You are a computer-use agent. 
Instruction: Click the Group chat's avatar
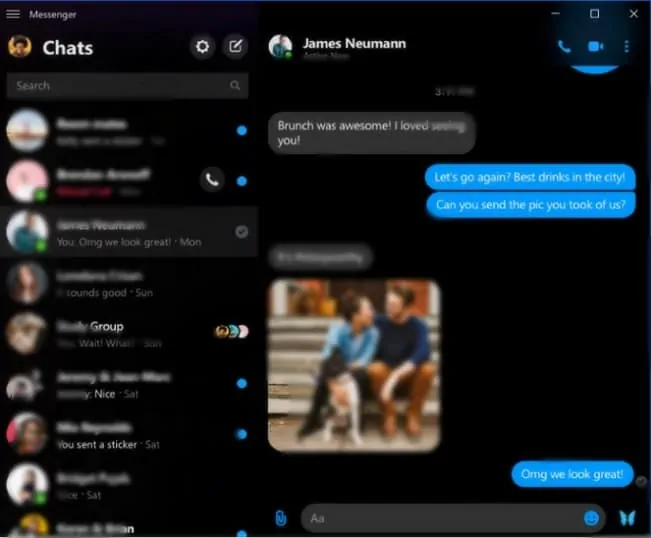27,333
